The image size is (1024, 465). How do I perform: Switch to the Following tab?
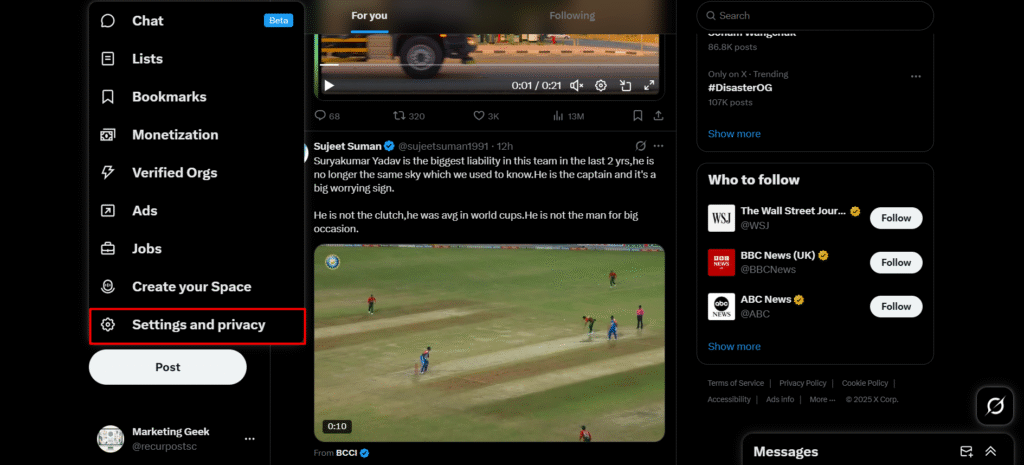point(572,16)
